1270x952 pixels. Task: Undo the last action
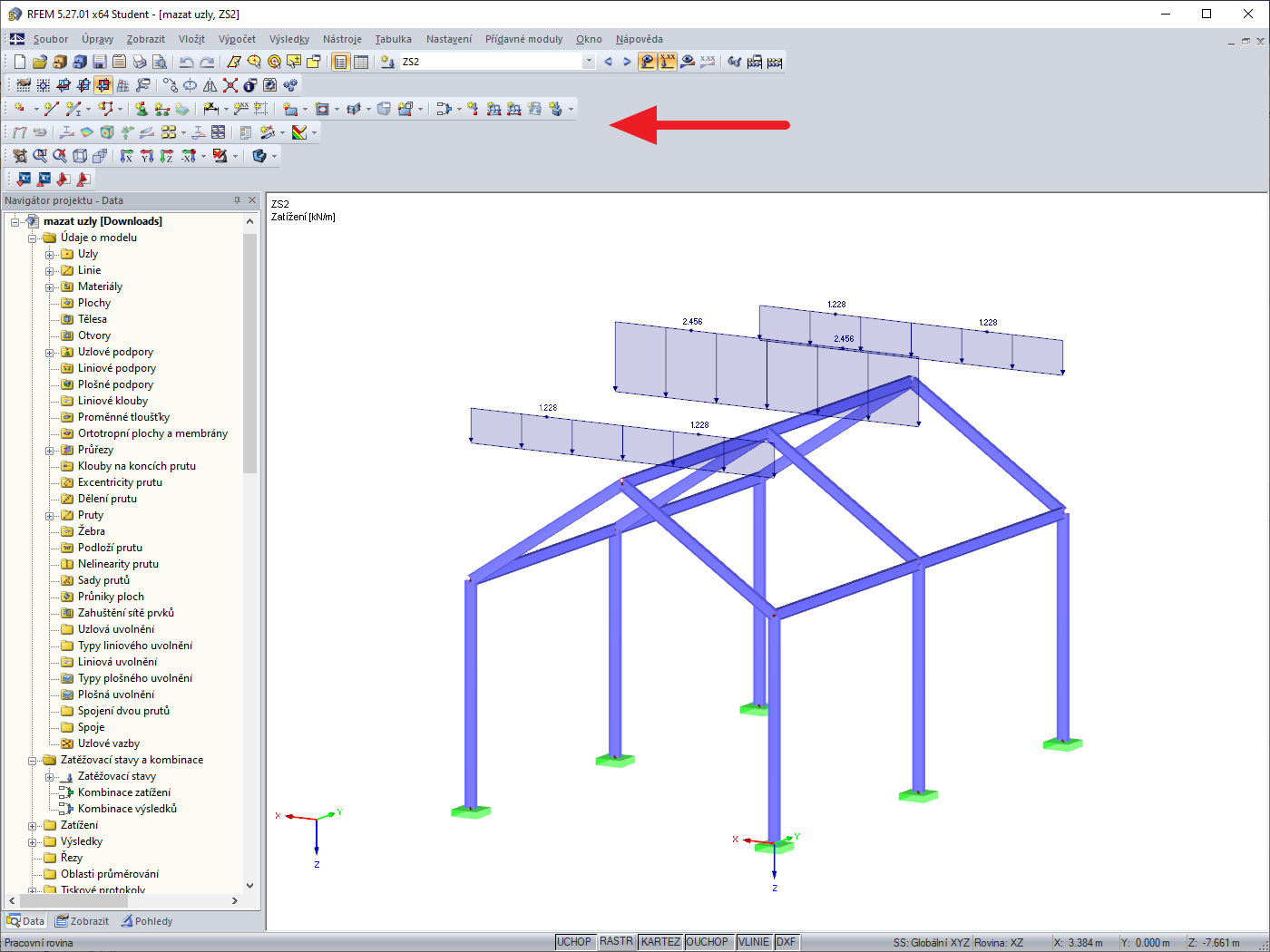click(x=186, y=62)
